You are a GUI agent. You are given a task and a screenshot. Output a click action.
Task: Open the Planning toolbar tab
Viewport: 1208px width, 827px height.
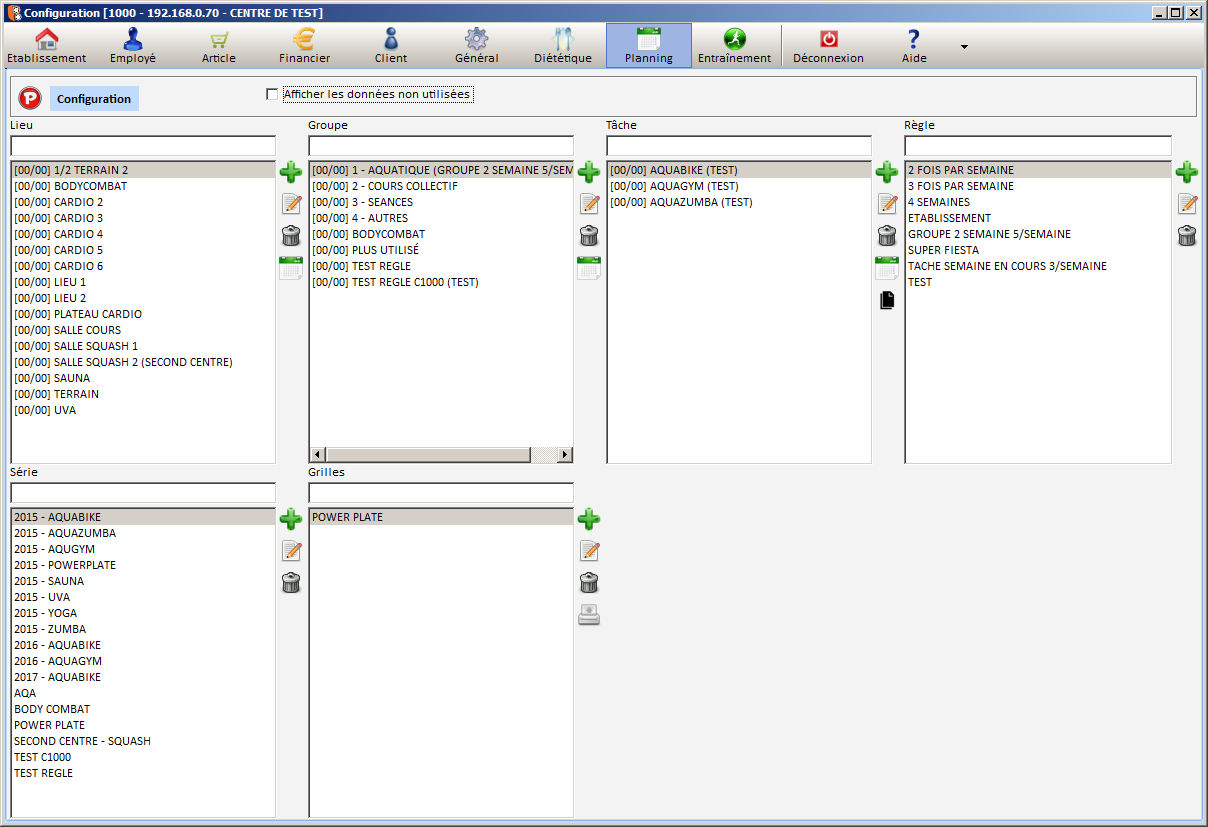[x=648, y=46]
